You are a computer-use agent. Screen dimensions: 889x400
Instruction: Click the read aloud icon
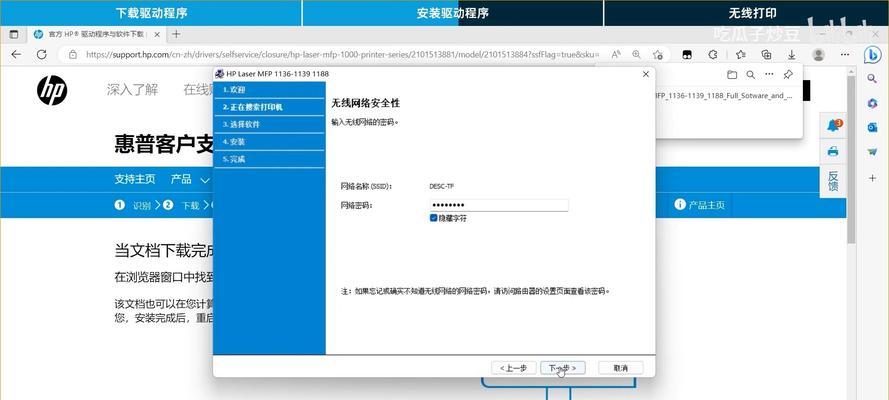point(616,55)
